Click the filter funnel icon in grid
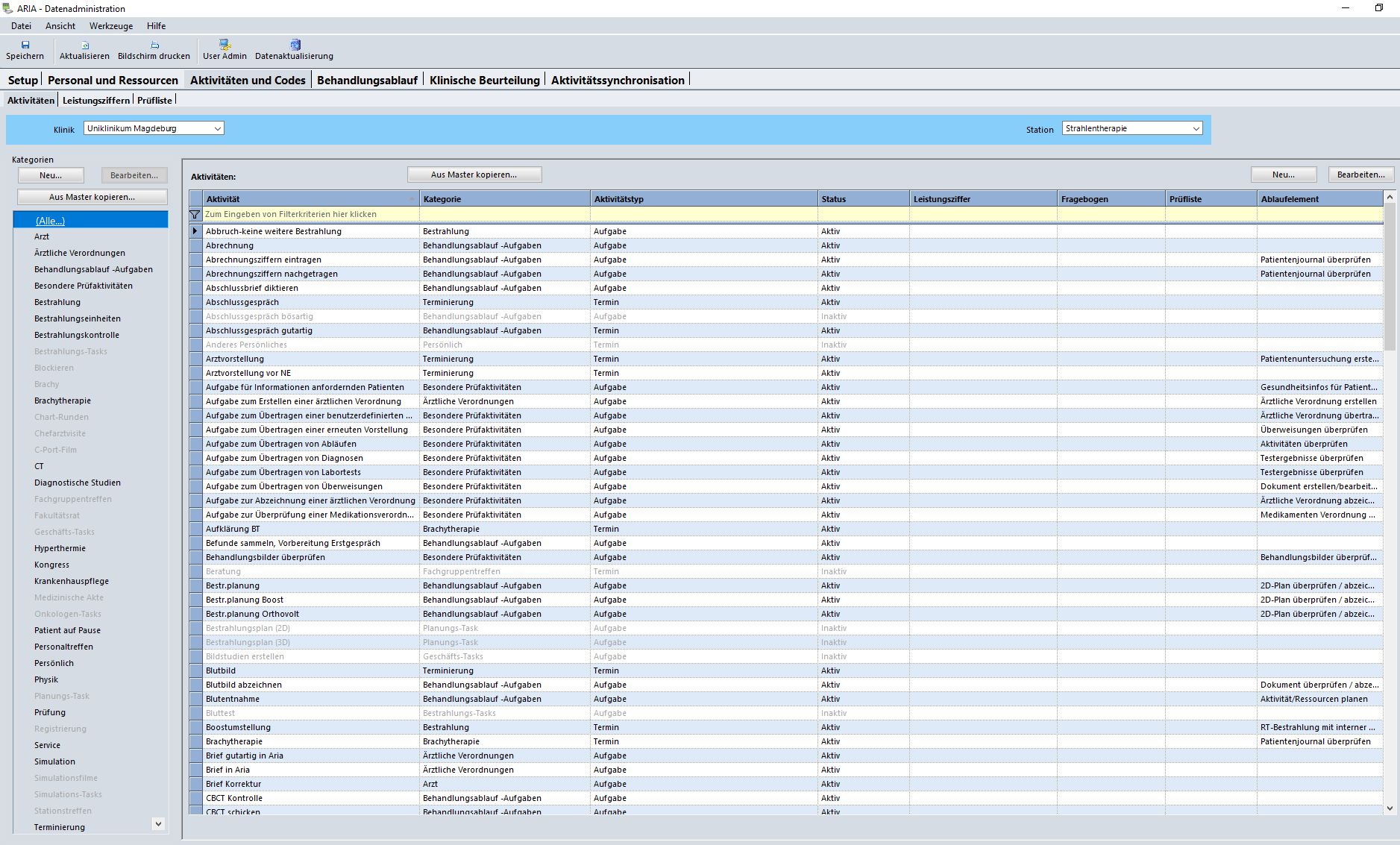Image resolution: width=1400 pixels, height=845 pixels. pyautogui.click(x=195, y=215)
